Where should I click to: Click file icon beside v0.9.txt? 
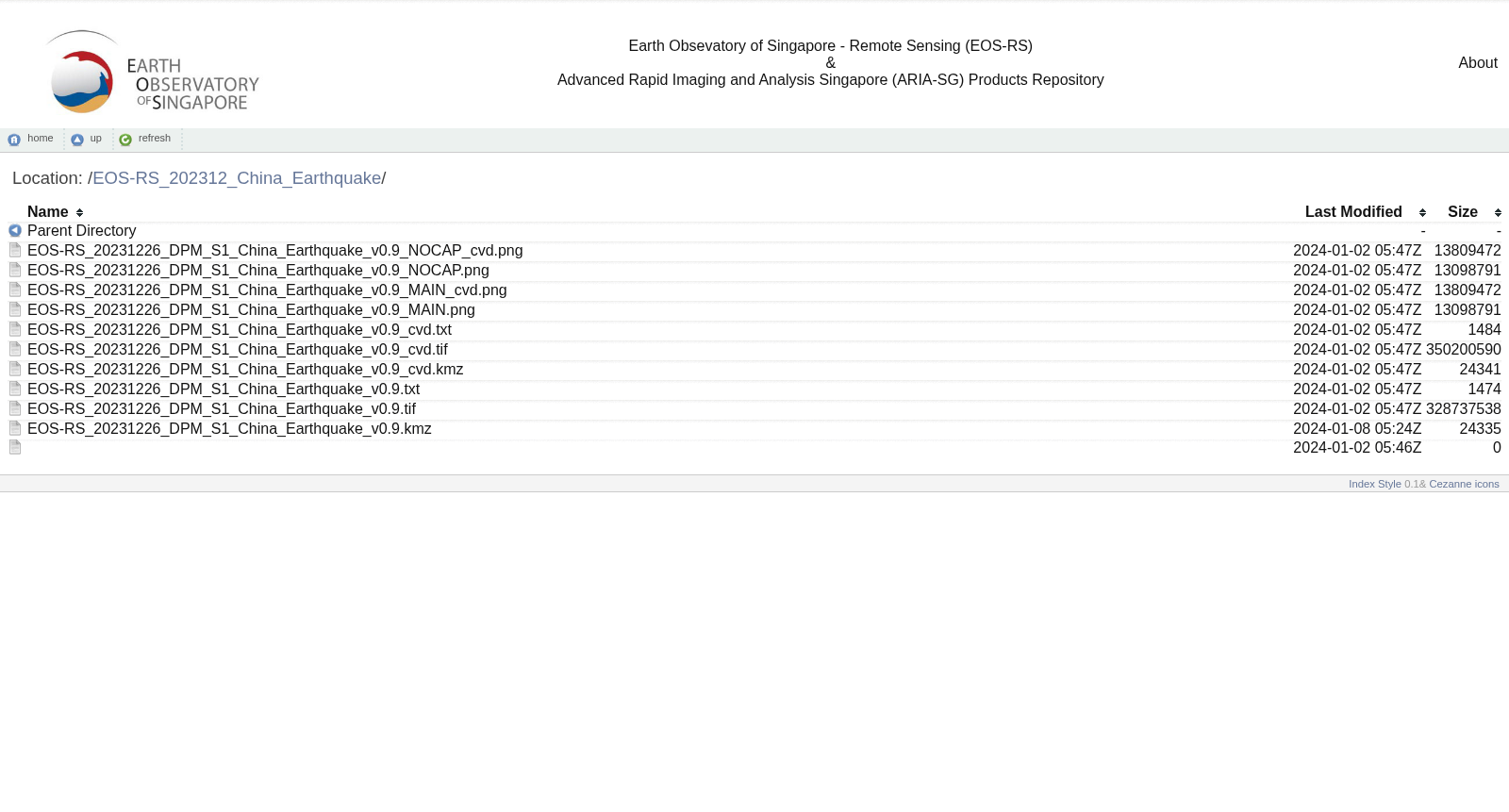coord(15,389)
